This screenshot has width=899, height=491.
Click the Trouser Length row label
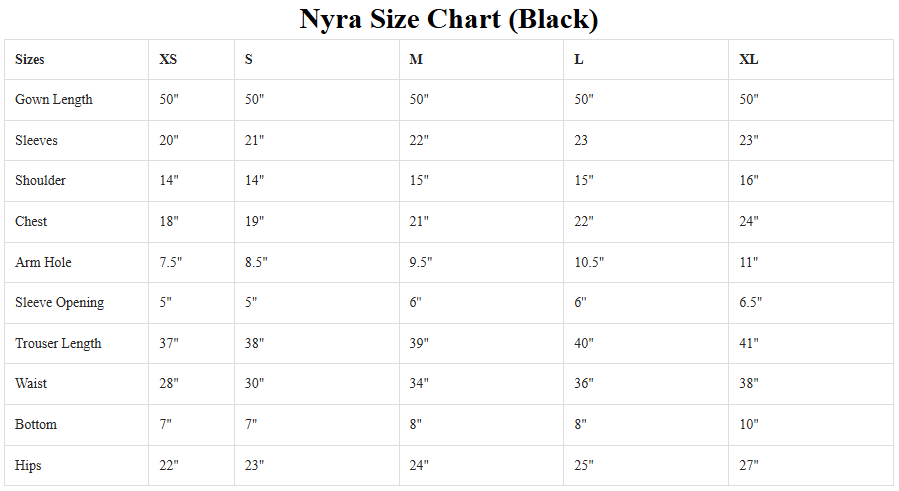[58, 344]
